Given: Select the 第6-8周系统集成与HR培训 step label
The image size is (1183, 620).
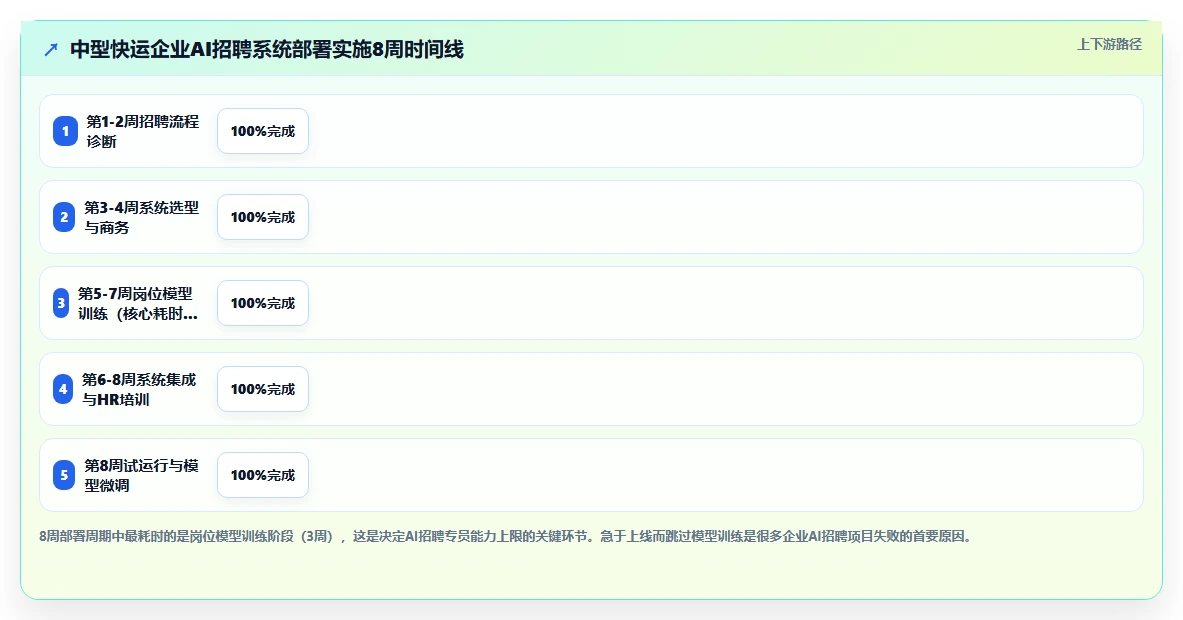Looking at the screenshot, I should click(140, 389).
